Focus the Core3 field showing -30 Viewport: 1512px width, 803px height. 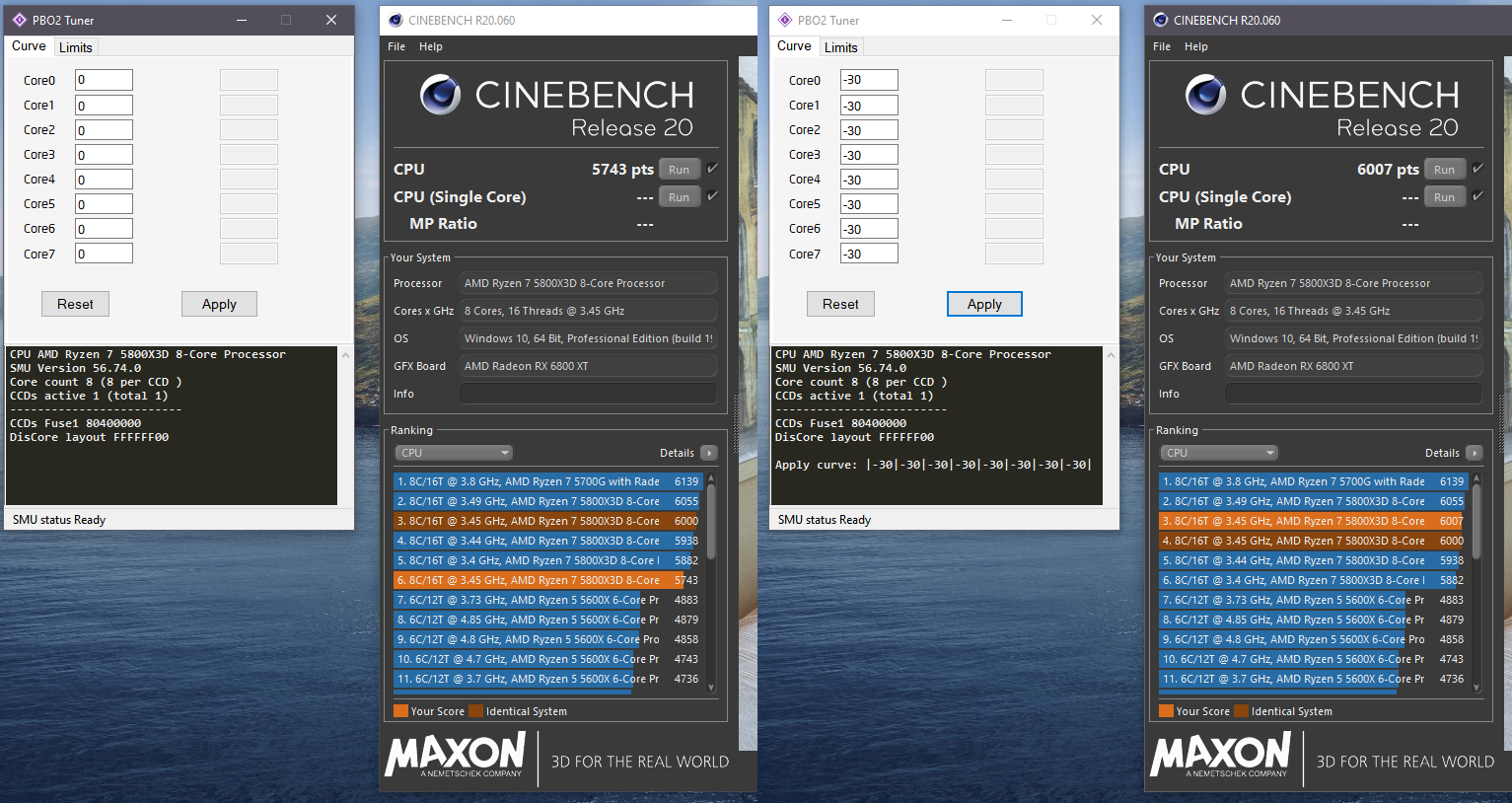point(869,154)
